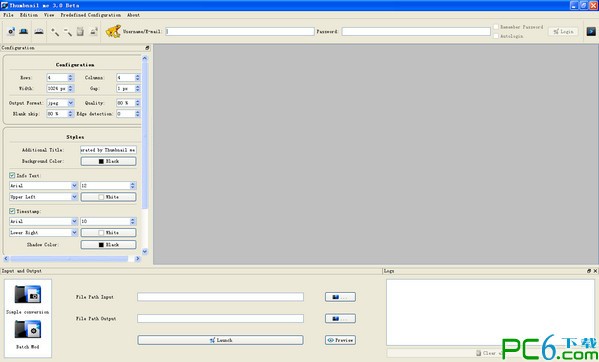Click Configuration panel scroll right arrow
This screenshot has height=362, width=599.
pos(138,259)
